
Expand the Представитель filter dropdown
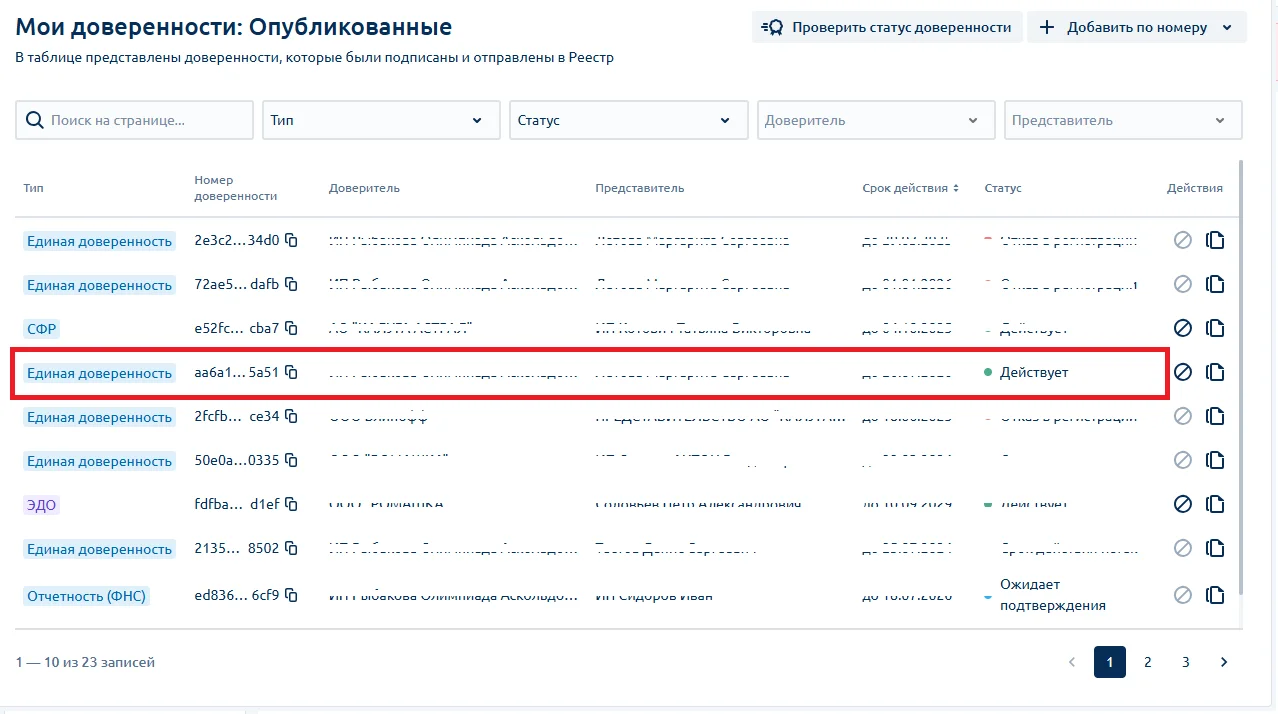(1123, 120)
